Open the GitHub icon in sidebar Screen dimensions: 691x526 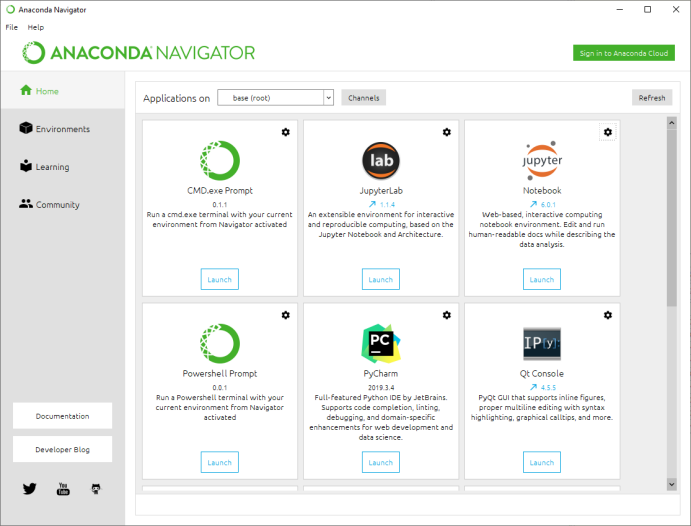click(96, 489)
